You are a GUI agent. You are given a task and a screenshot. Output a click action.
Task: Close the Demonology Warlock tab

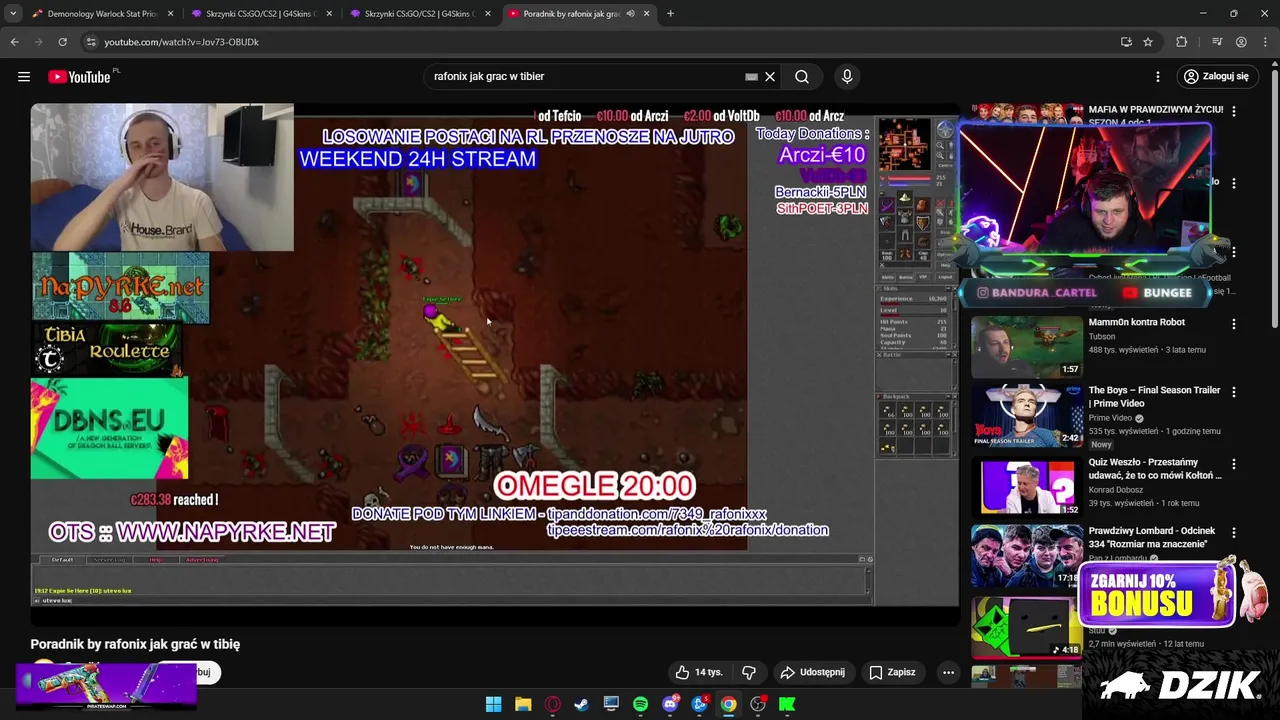point(170,14)
